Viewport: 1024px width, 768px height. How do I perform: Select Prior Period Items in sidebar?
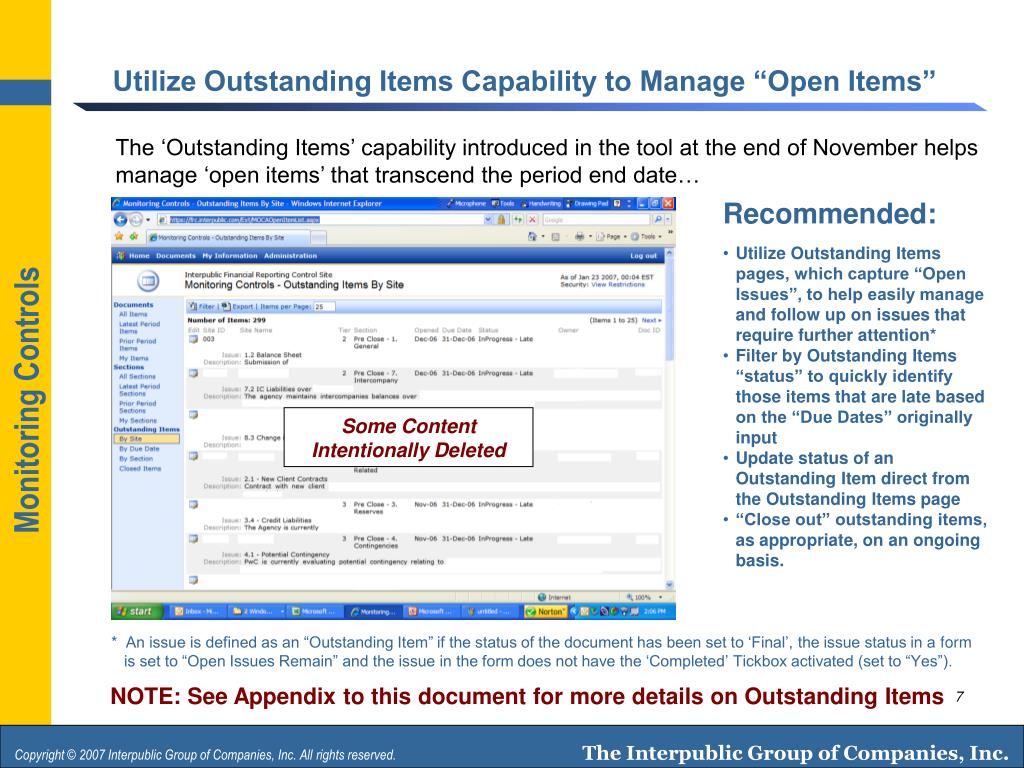(x=137, y=345)
